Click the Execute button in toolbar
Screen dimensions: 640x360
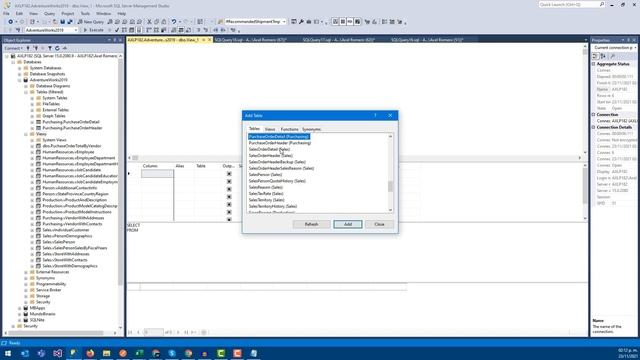tap(93, 30)
